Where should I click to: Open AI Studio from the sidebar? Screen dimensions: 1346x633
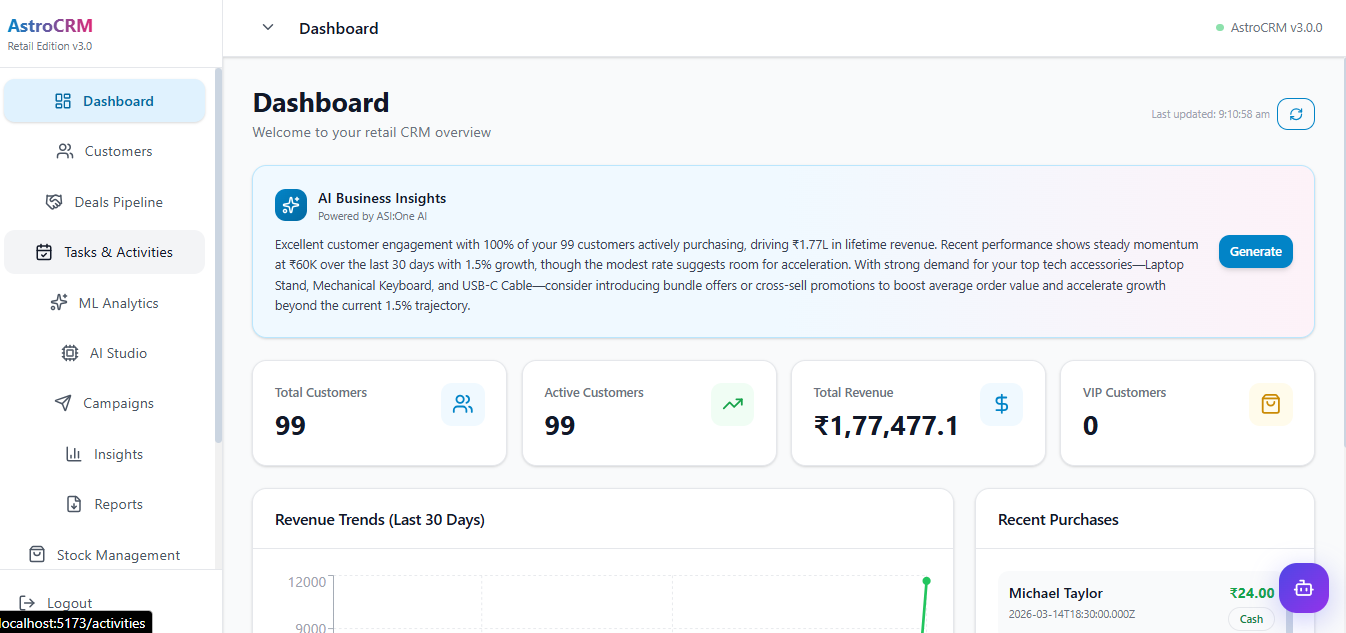click(104, 353)
